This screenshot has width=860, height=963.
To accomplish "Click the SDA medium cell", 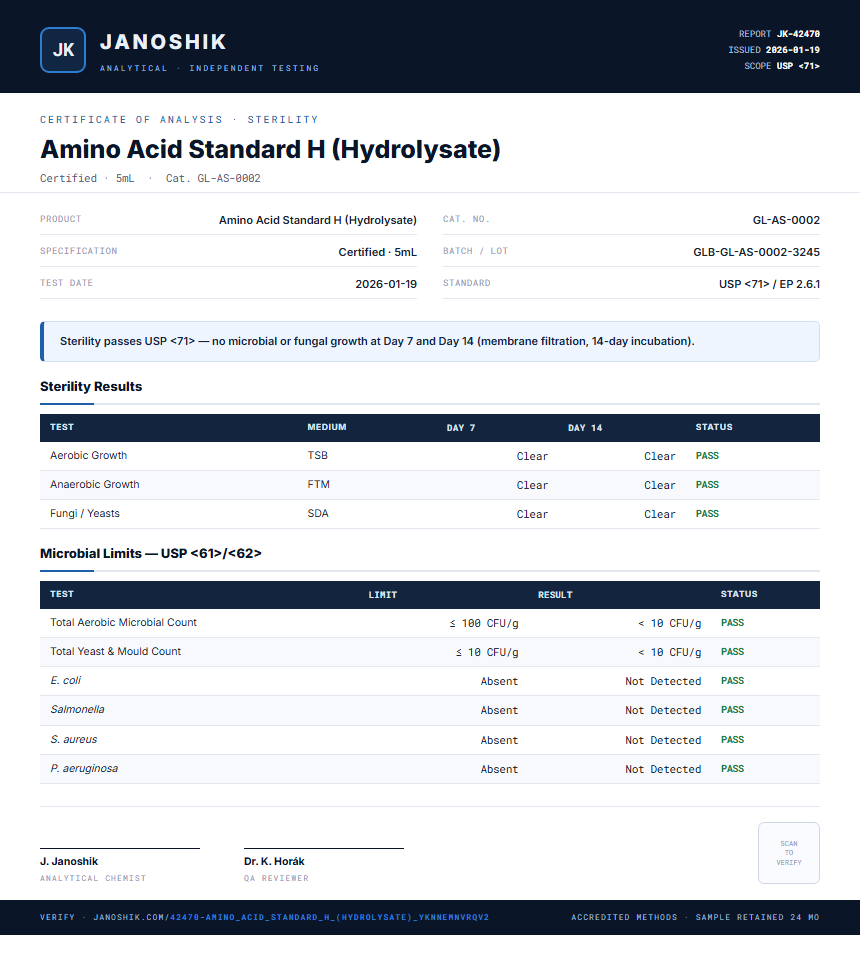I will pyautogui.click(x=318, y=513).
